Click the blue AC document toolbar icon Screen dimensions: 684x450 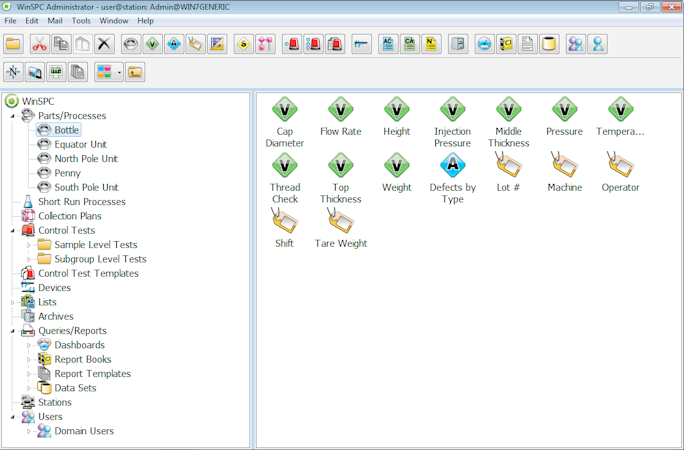pyautogui.click(x=388, y=44)
